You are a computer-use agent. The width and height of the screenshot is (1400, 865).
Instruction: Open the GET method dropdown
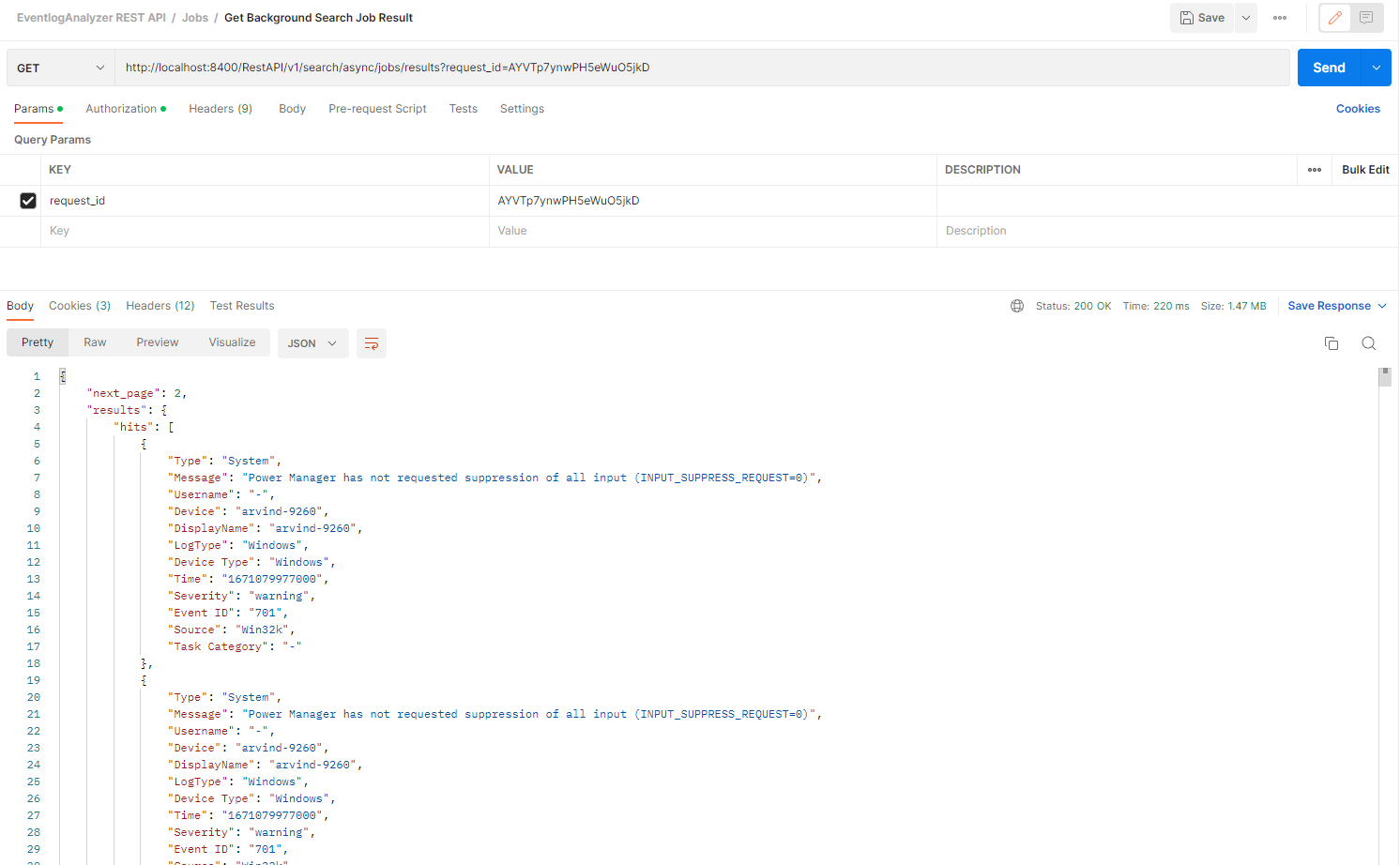[60, 68]
